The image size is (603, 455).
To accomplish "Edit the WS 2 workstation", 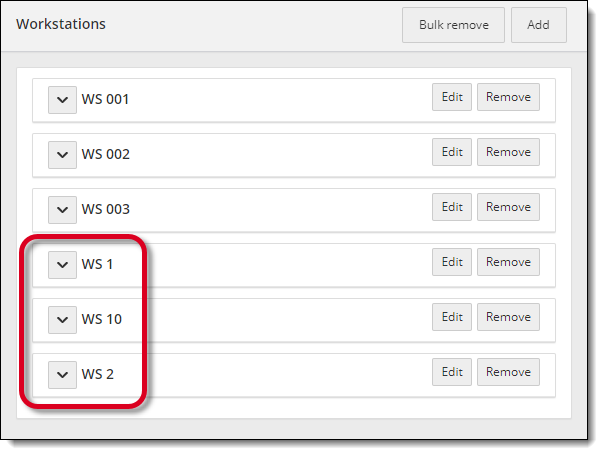I will coord(452,372).
